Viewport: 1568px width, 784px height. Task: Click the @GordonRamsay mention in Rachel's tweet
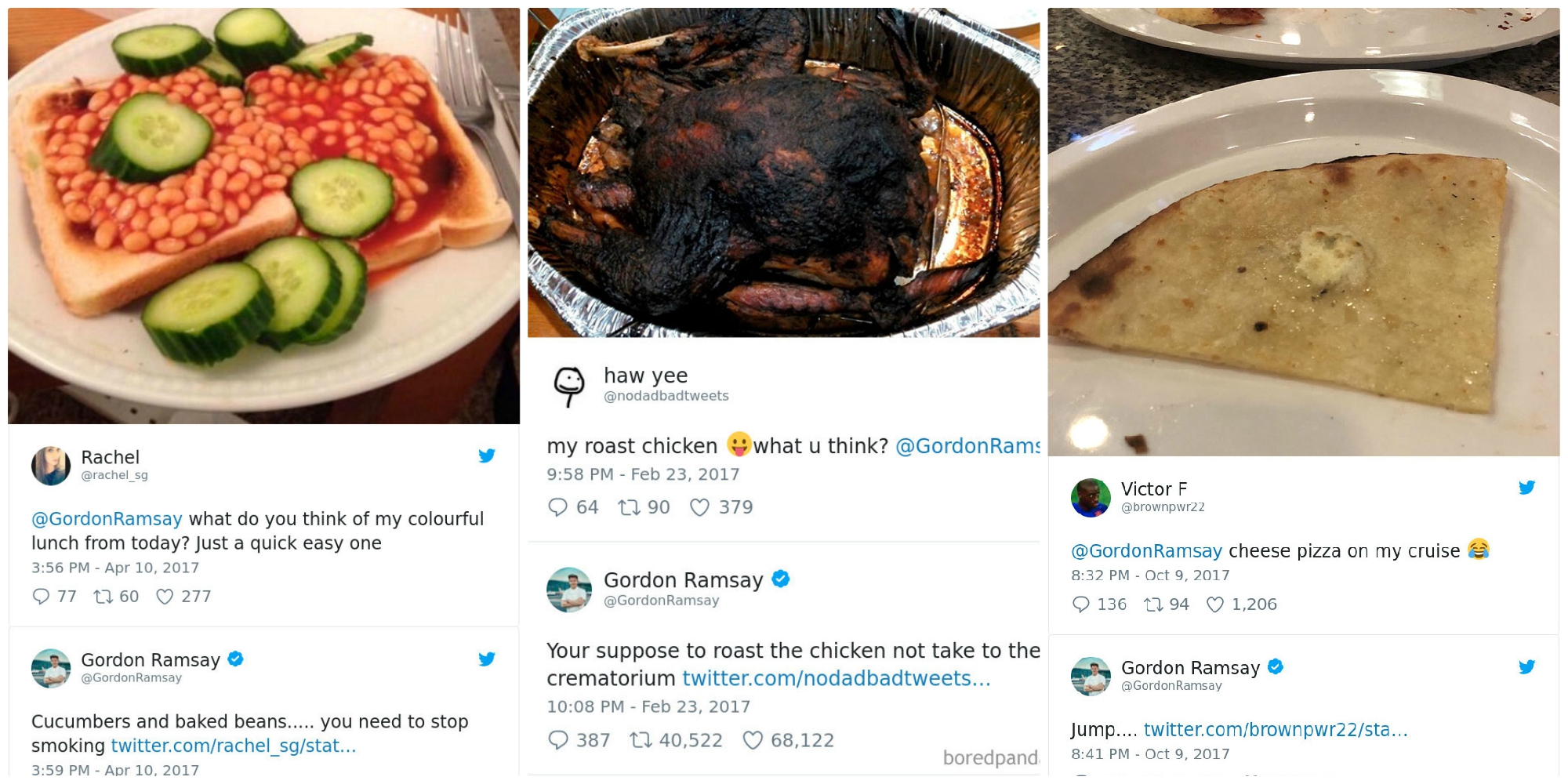[x=107, y=519]
